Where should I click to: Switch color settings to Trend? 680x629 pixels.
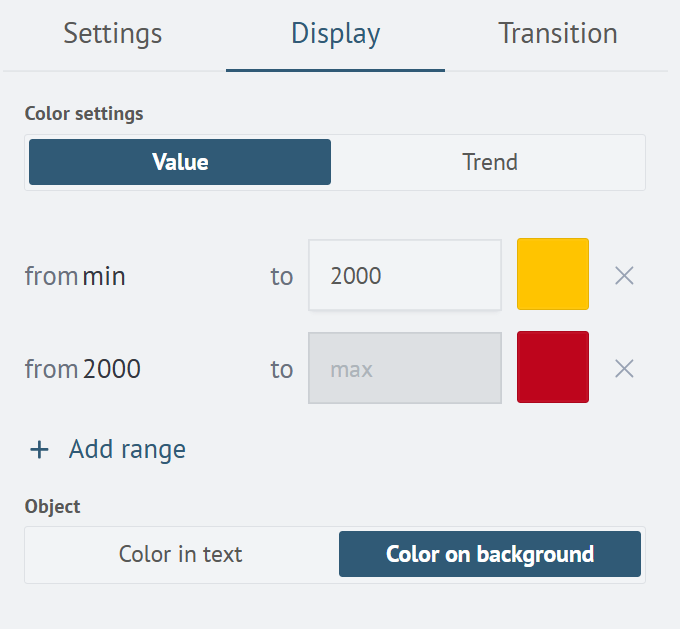tap(489, 162)
